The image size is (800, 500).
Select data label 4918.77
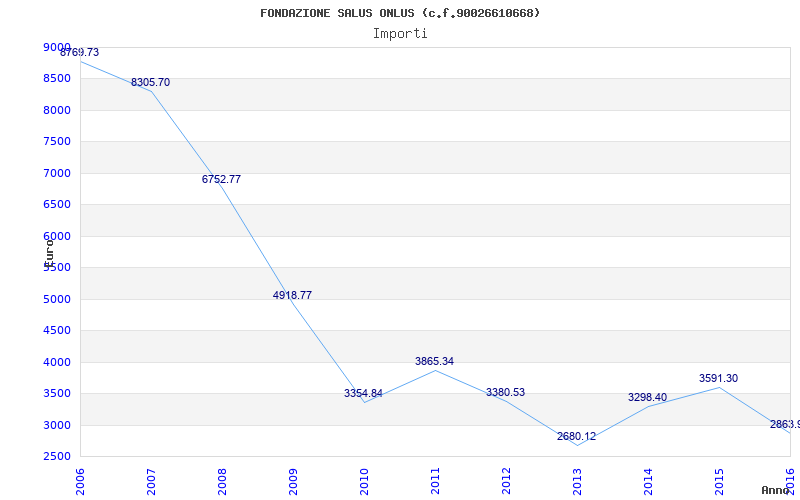(x=292, y=295)
